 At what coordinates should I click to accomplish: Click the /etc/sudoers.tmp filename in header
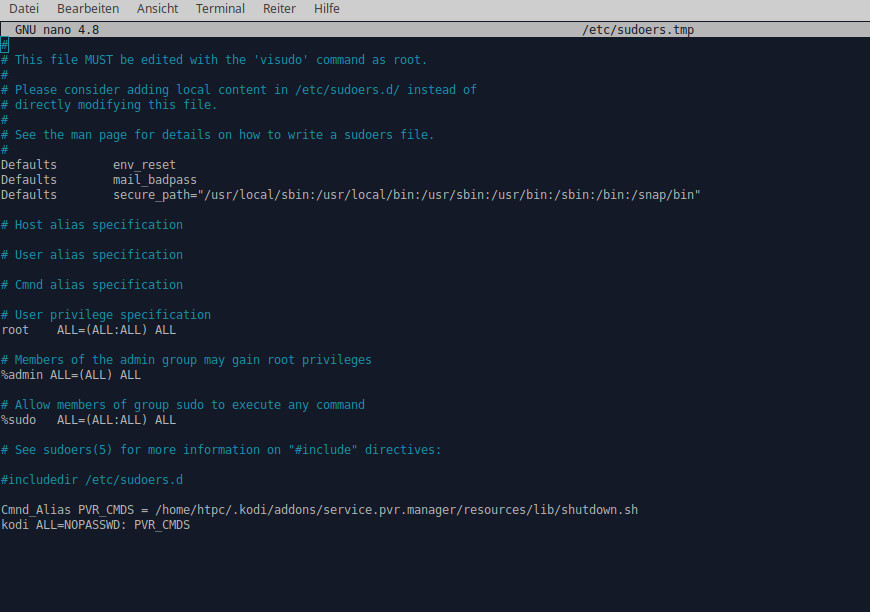638,30
